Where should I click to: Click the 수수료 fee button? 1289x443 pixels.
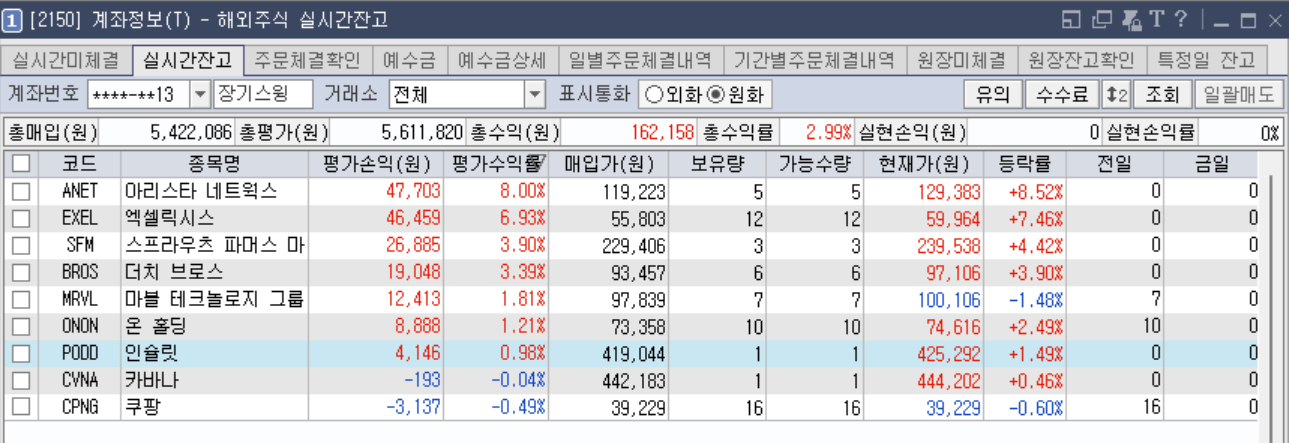(1061, 95)
